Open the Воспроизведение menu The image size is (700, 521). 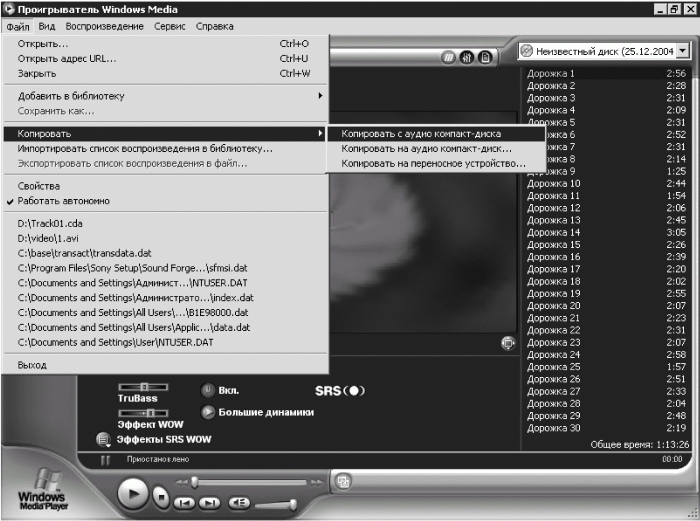point(105,26)
